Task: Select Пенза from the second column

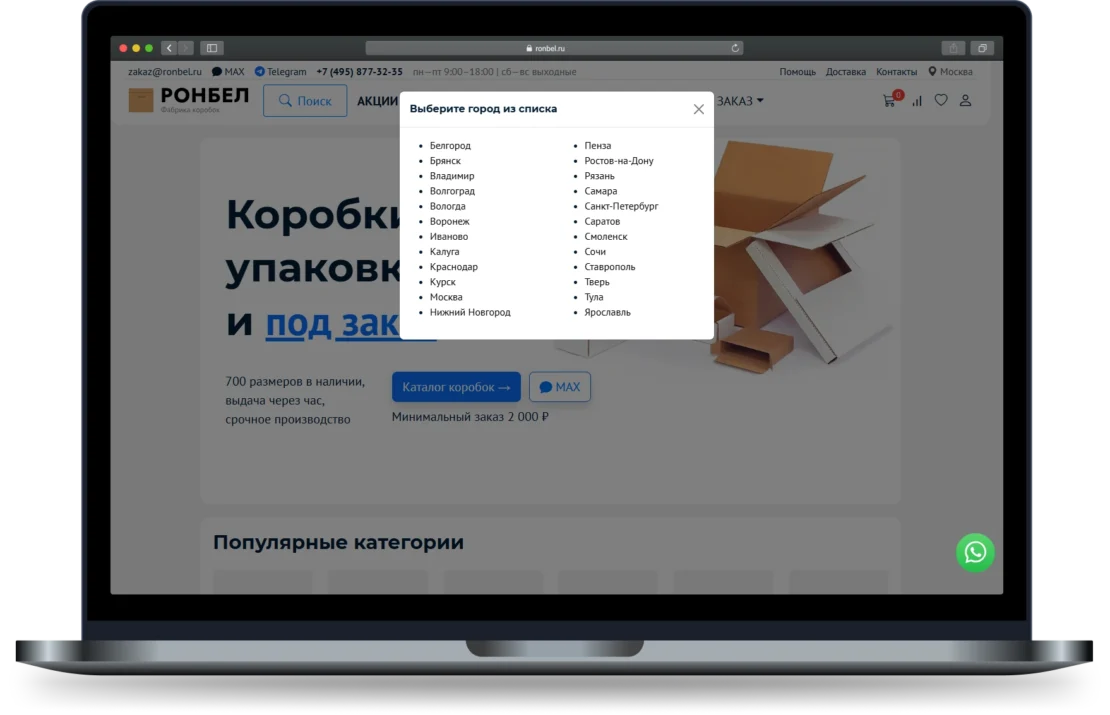Action: 597,145
